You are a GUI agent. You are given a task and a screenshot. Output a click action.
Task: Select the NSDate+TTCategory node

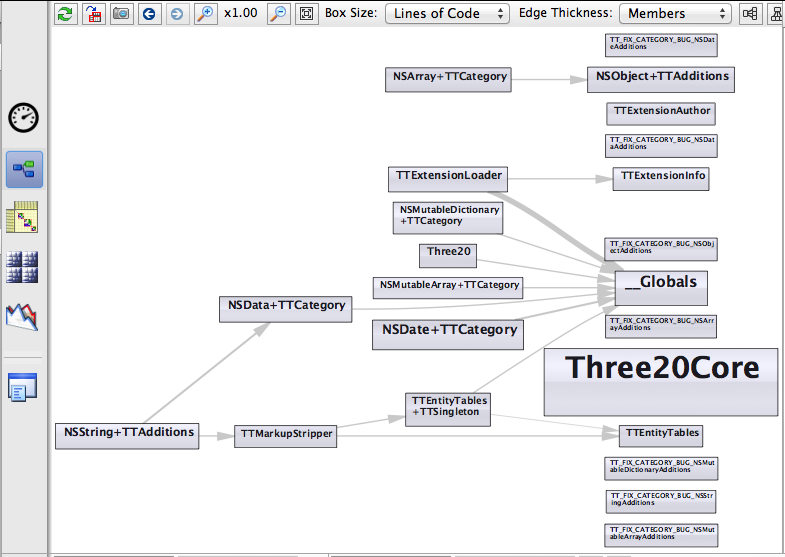(448, 335)
